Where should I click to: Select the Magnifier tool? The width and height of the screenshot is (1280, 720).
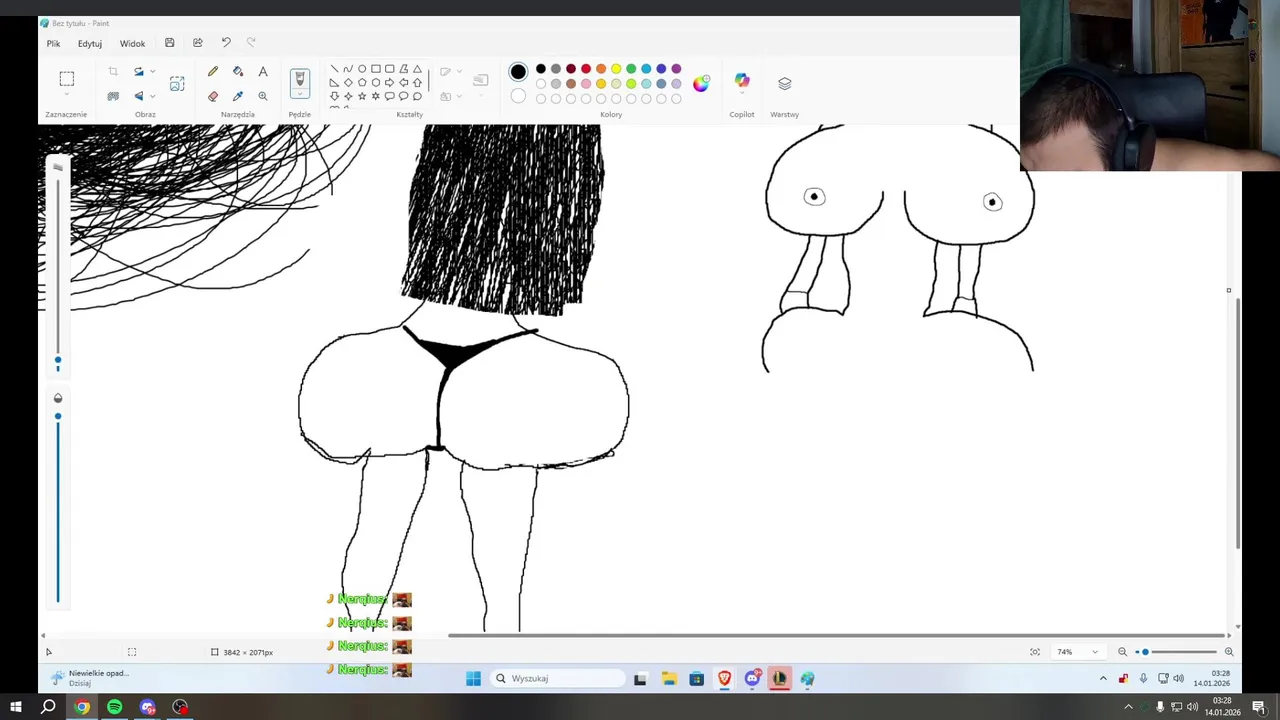click(263, 96)
